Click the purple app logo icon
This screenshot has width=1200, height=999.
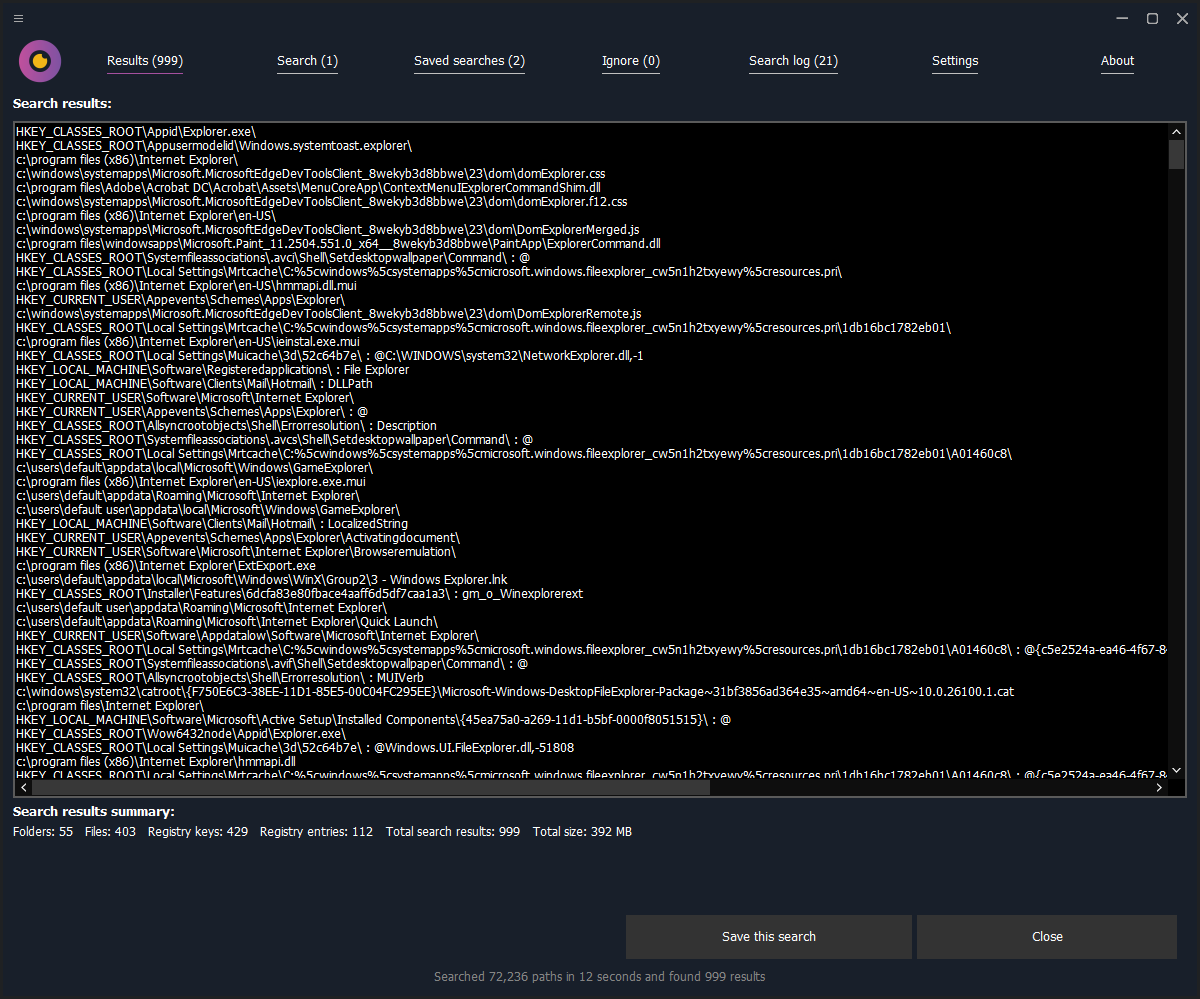point(40,61)
